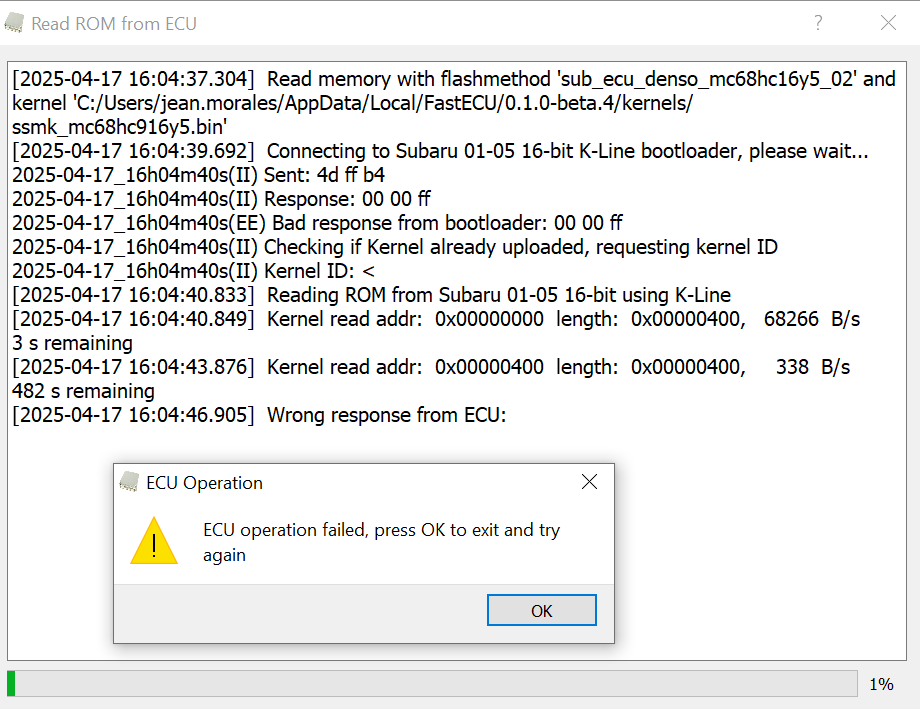
Task: Click the '482 s remaining' log text
Action: point(83,391)
